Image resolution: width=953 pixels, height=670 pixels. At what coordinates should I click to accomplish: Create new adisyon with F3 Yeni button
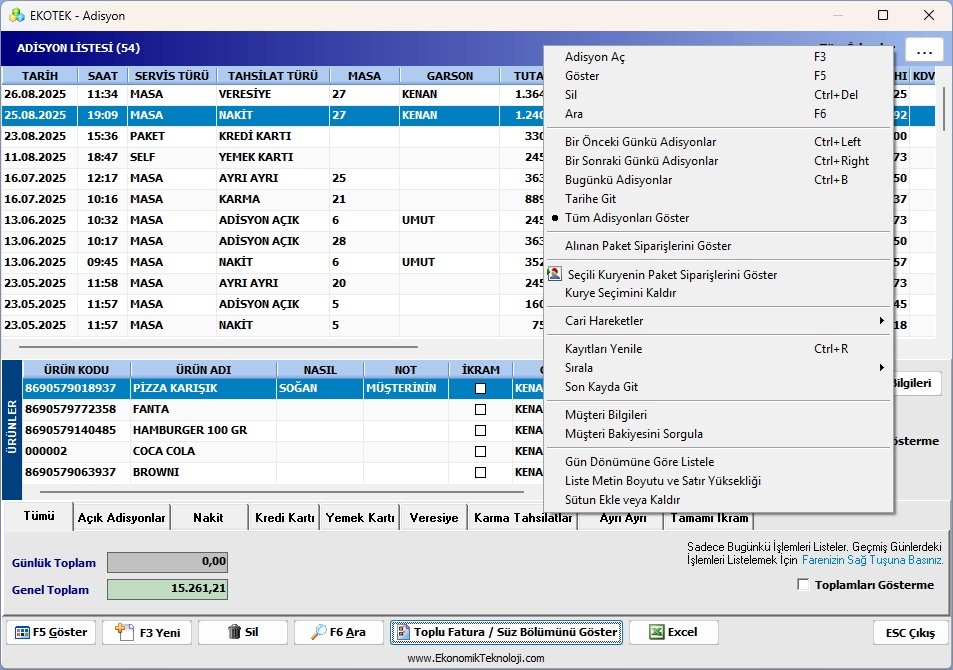click(147, 632)
